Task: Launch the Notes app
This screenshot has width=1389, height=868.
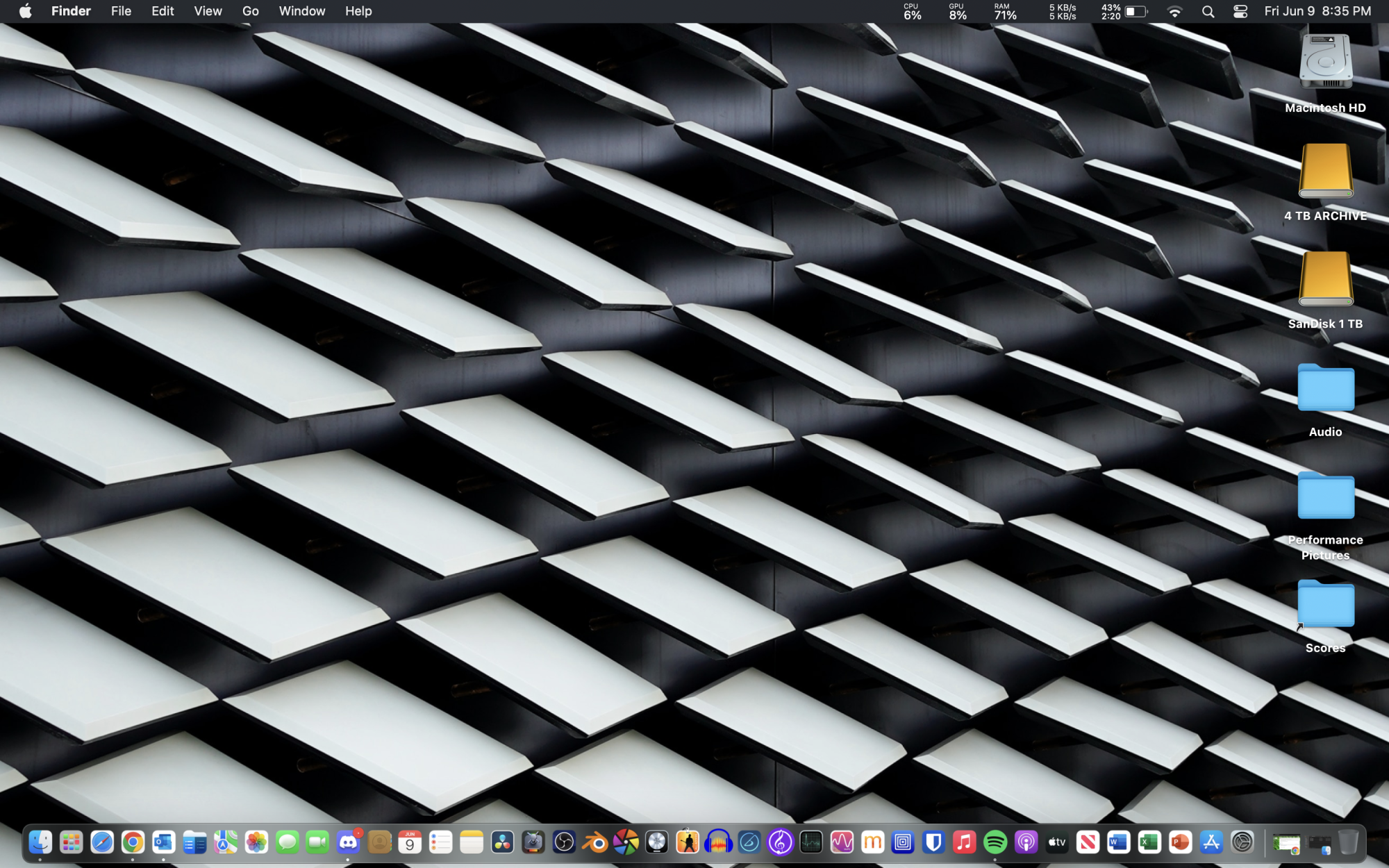Action: coord(472,842)
